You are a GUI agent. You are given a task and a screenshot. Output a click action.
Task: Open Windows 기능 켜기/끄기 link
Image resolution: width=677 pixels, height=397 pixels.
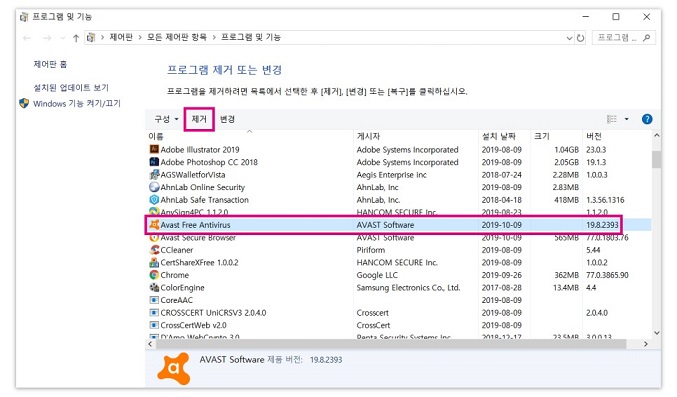(77, 104)
